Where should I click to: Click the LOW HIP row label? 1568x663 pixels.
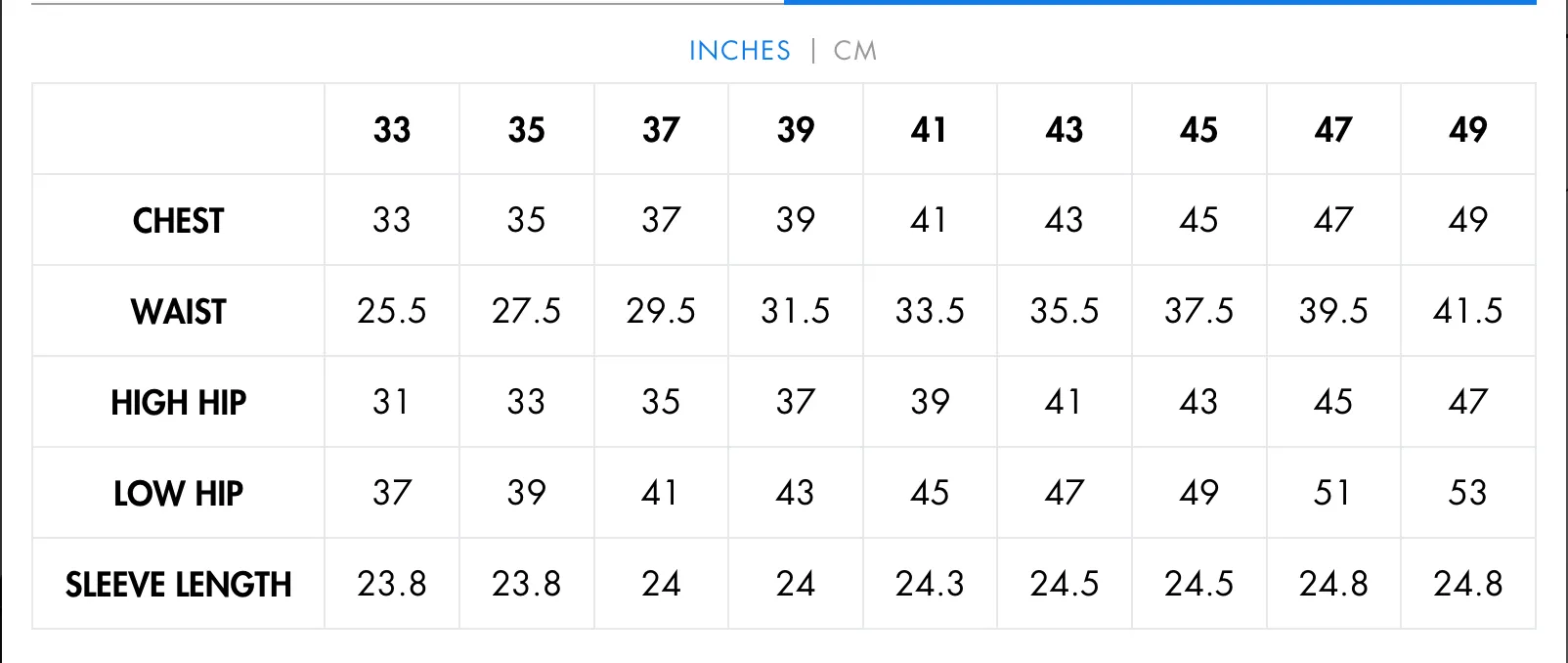pyautogui.click(x=179, y=494)
